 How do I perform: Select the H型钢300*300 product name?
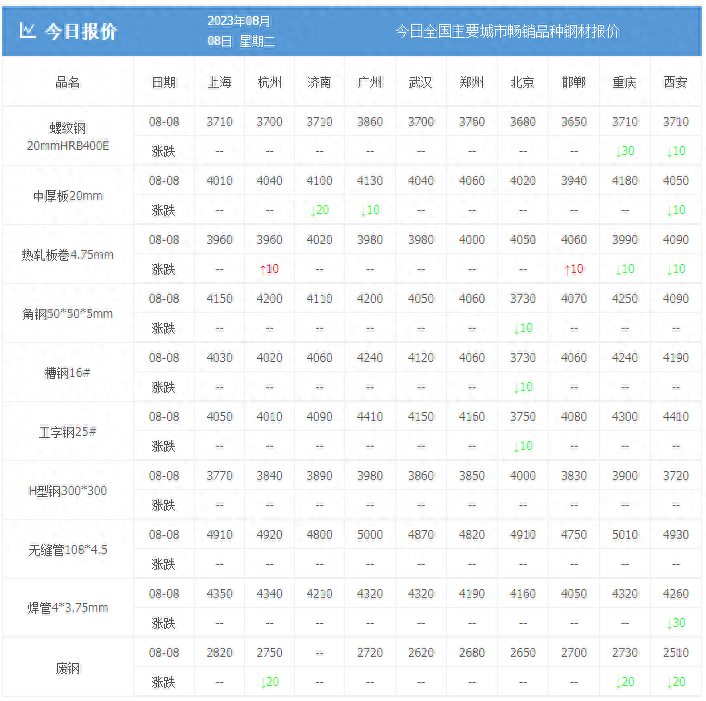click(x=68, y=491)
